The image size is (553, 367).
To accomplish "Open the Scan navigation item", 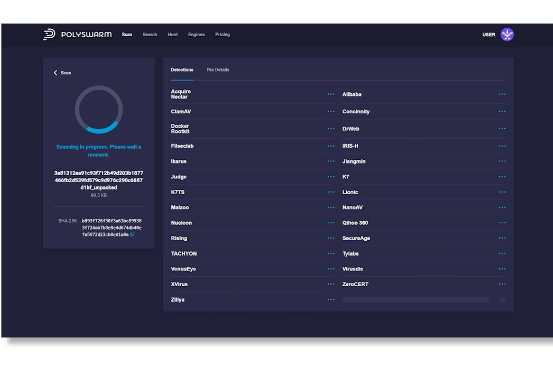I will click(x=127, y=35).
